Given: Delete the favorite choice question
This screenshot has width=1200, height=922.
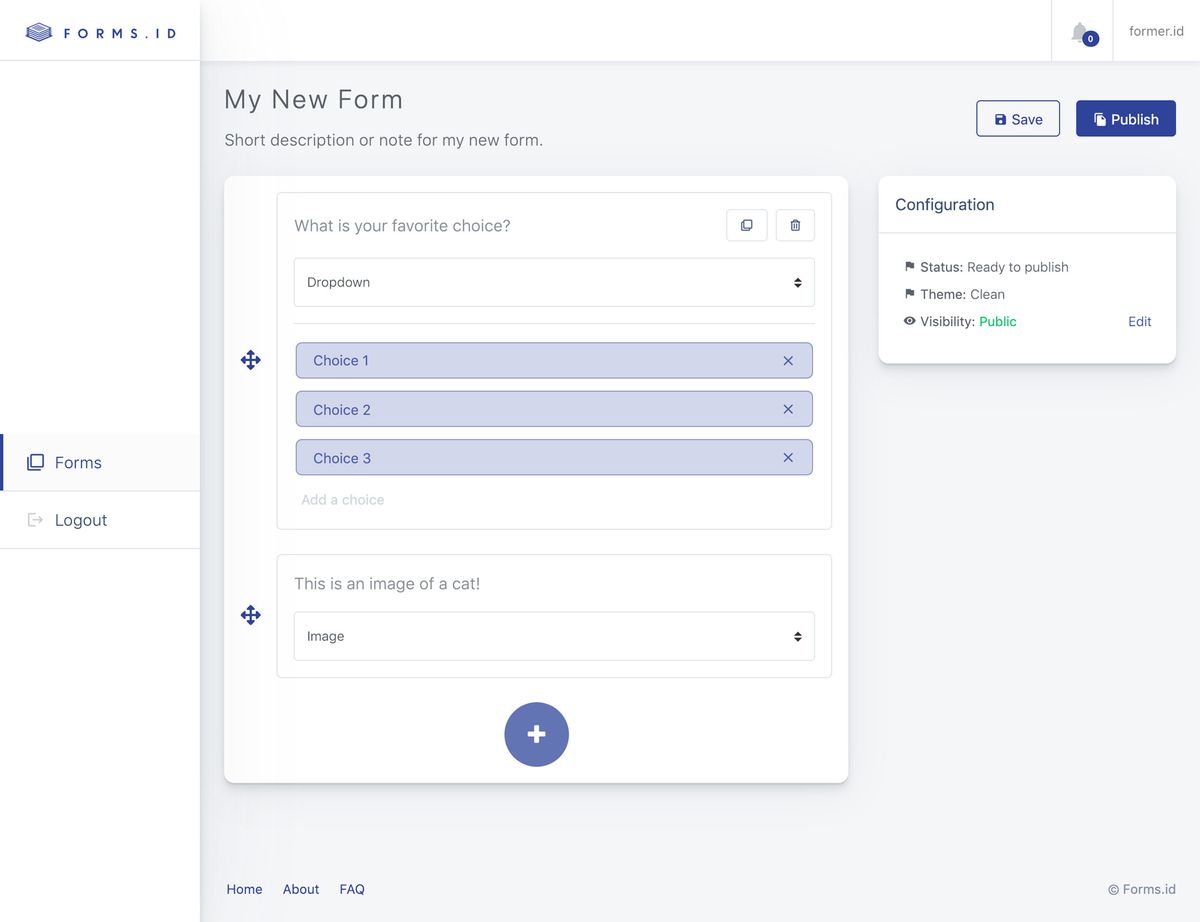Looking at the screenshot, I should pyautogui.click(x=795, y=225).
